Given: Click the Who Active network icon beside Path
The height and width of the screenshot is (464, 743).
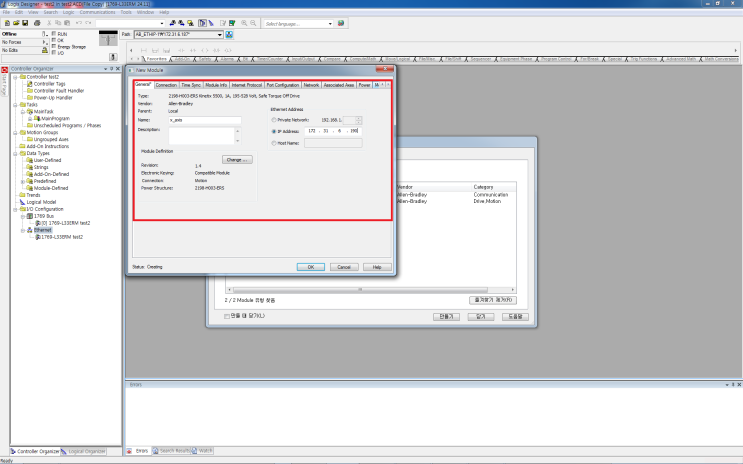Looking at the screenshot, I should click(229, 35).
